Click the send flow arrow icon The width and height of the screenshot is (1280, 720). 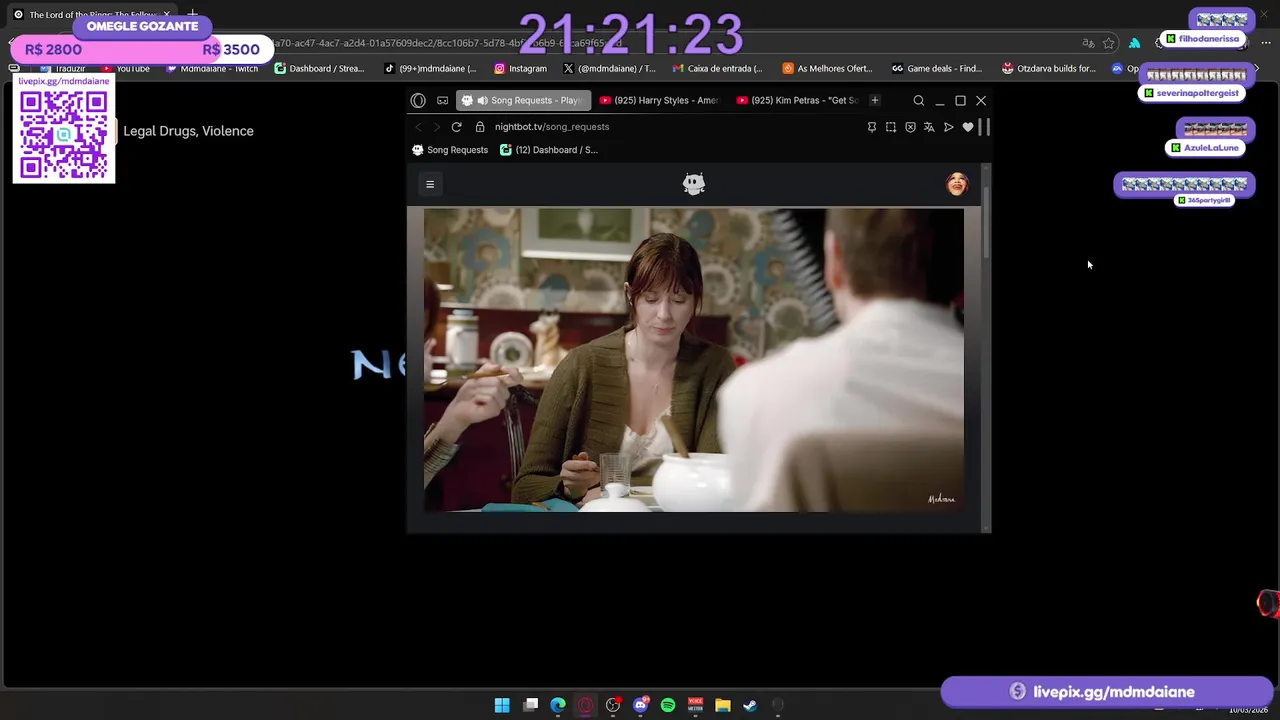pos(949,127)
